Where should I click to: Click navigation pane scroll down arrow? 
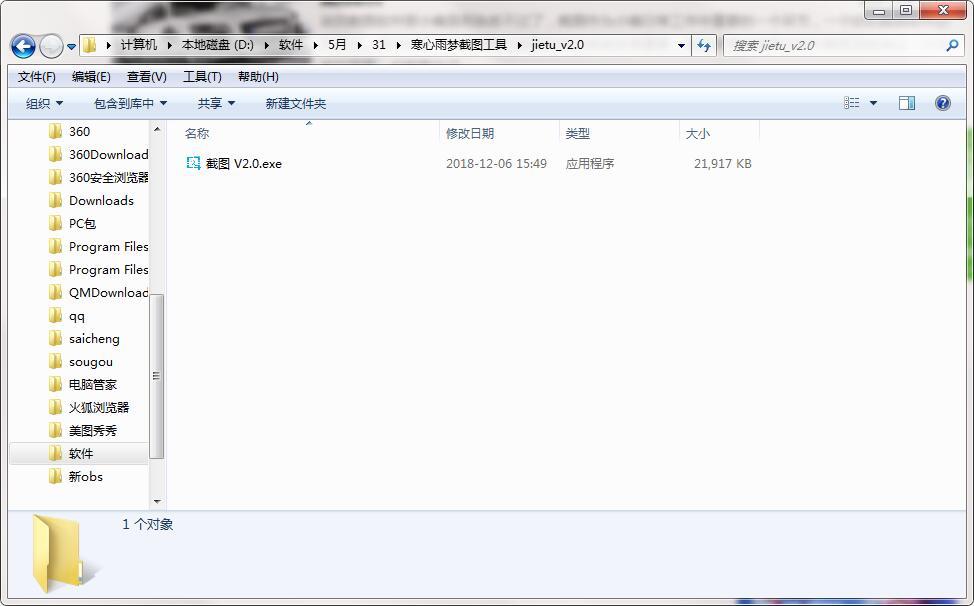[x=157, y=501]
